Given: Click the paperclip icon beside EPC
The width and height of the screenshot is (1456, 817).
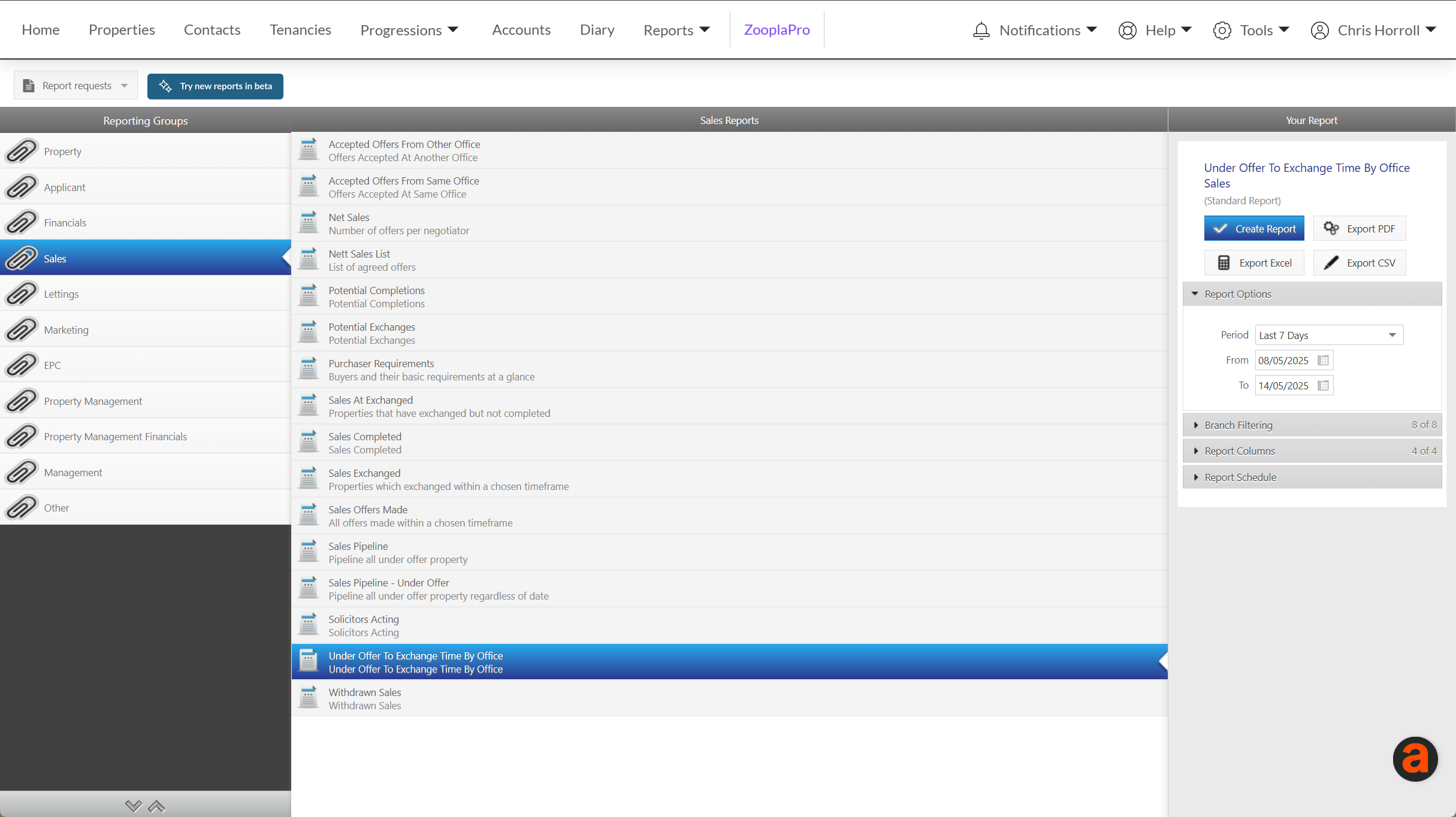Looking at the screenshot, I should (22, 365).
